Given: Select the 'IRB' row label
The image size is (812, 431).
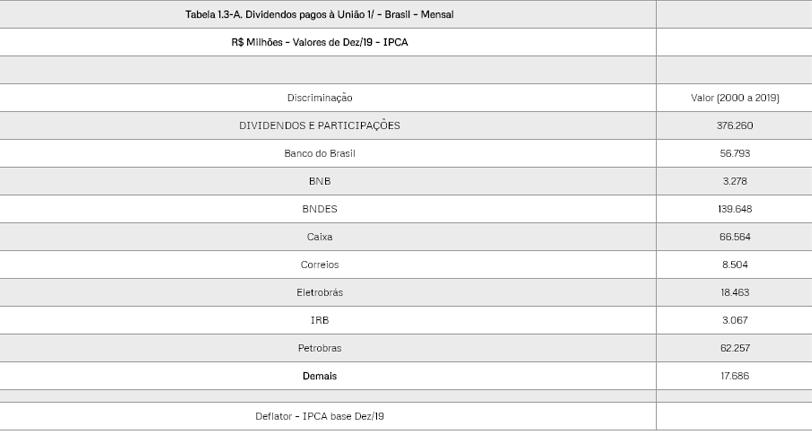Looking at the screenshot, I should tap(319, 320).
